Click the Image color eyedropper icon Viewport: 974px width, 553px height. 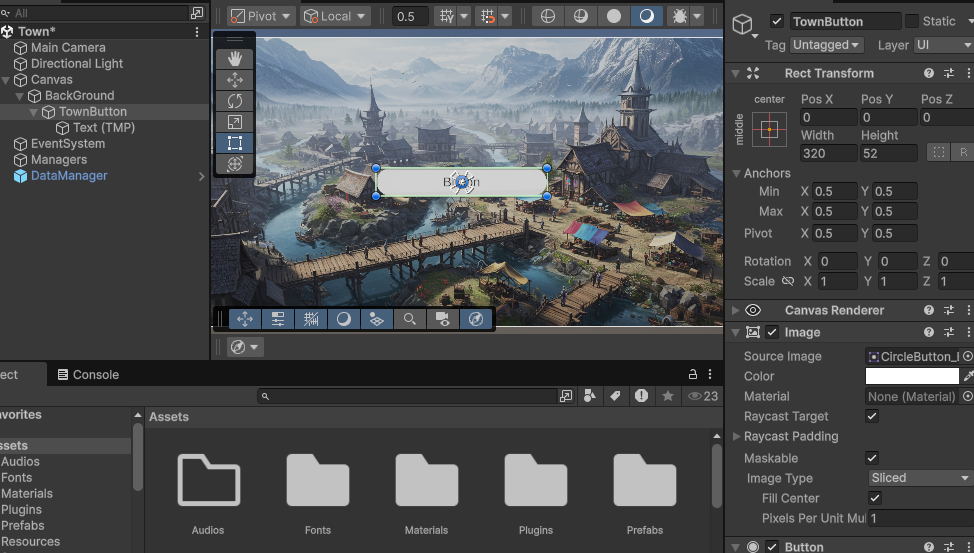click(967, 376)
